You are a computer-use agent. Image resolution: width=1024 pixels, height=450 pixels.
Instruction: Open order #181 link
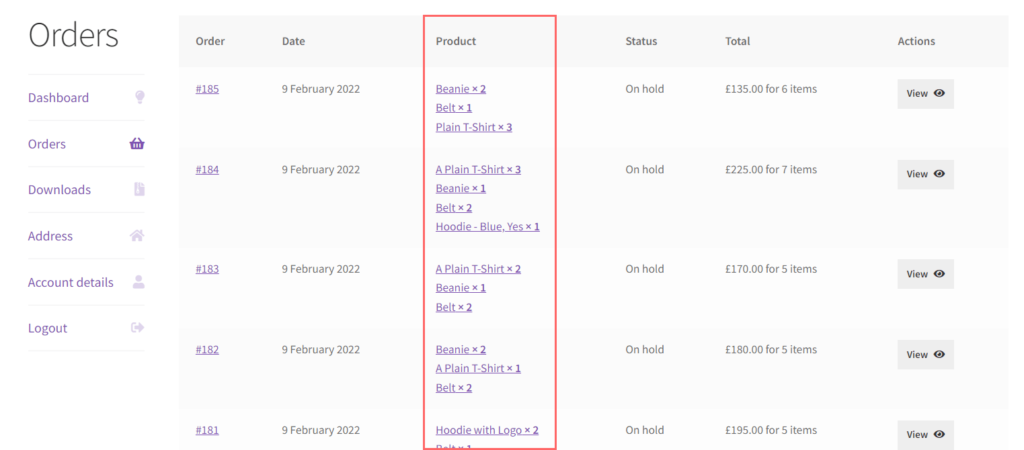coord(207,430)
